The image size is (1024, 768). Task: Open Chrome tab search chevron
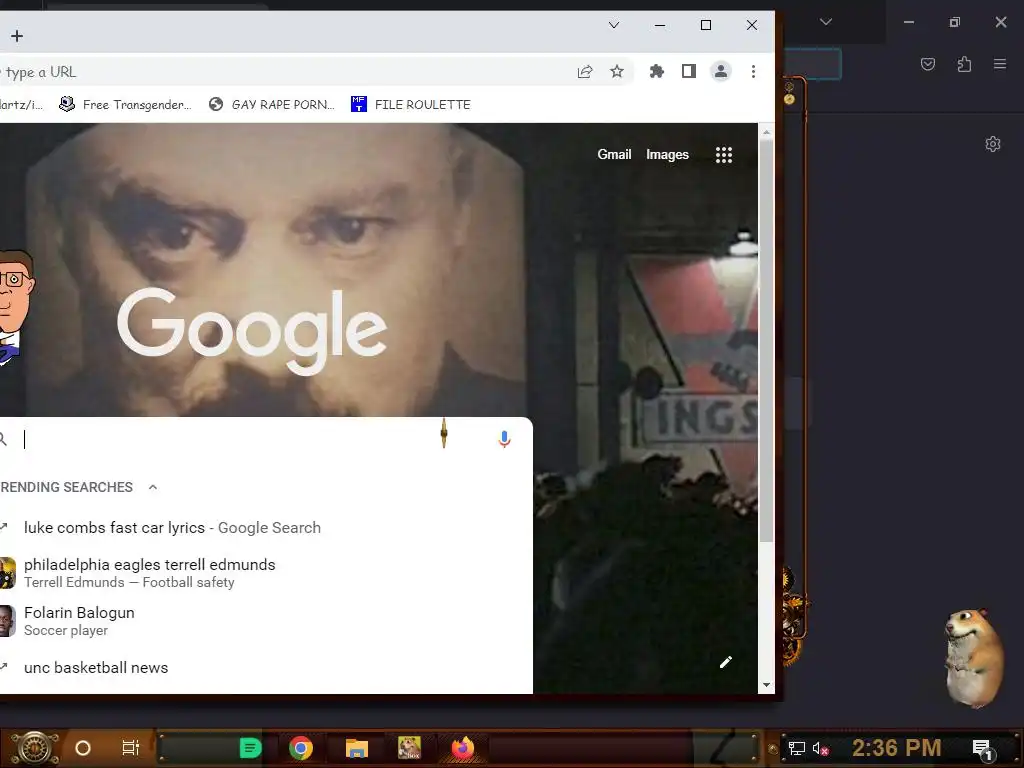[x=613, y=25]
